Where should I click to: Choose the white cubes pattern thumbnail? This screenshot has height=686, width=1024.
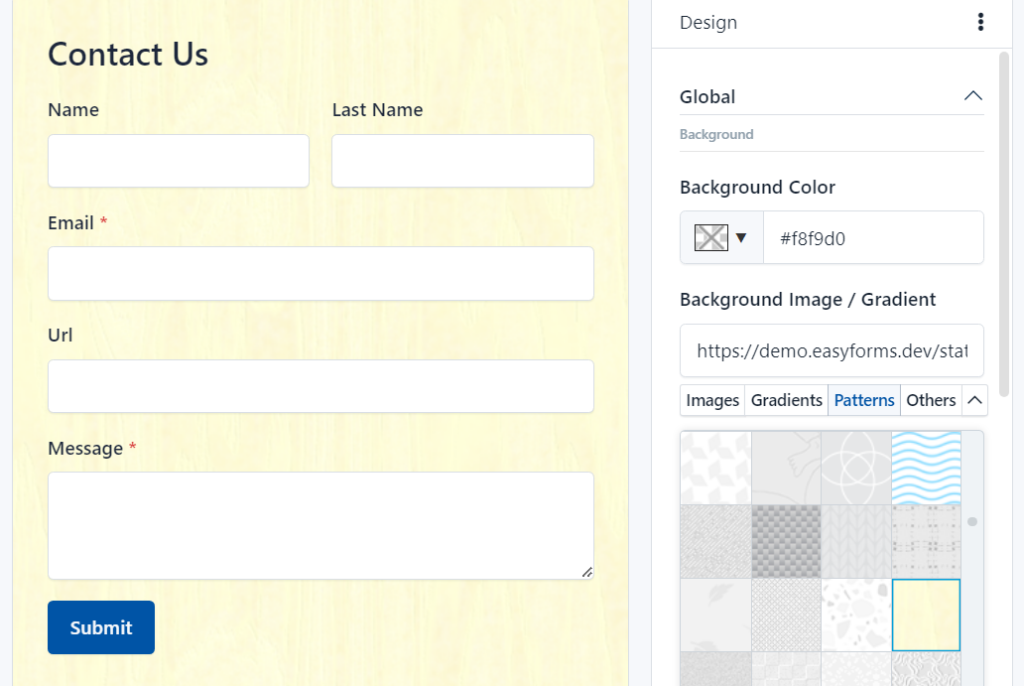716,468
